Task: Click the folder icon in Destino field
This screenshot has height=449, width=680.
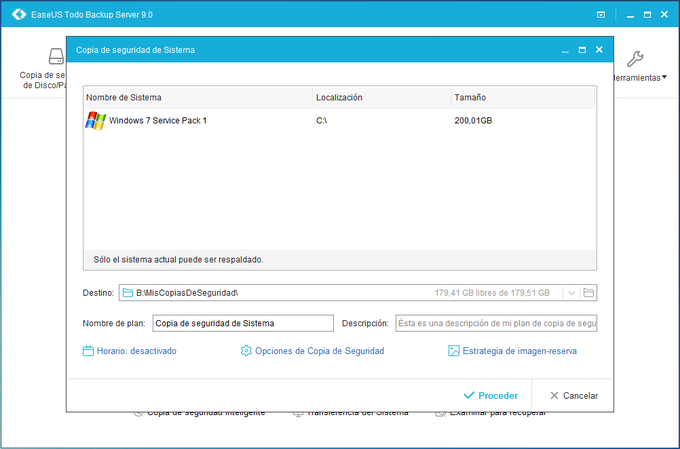Action: [x=128, y=293]
